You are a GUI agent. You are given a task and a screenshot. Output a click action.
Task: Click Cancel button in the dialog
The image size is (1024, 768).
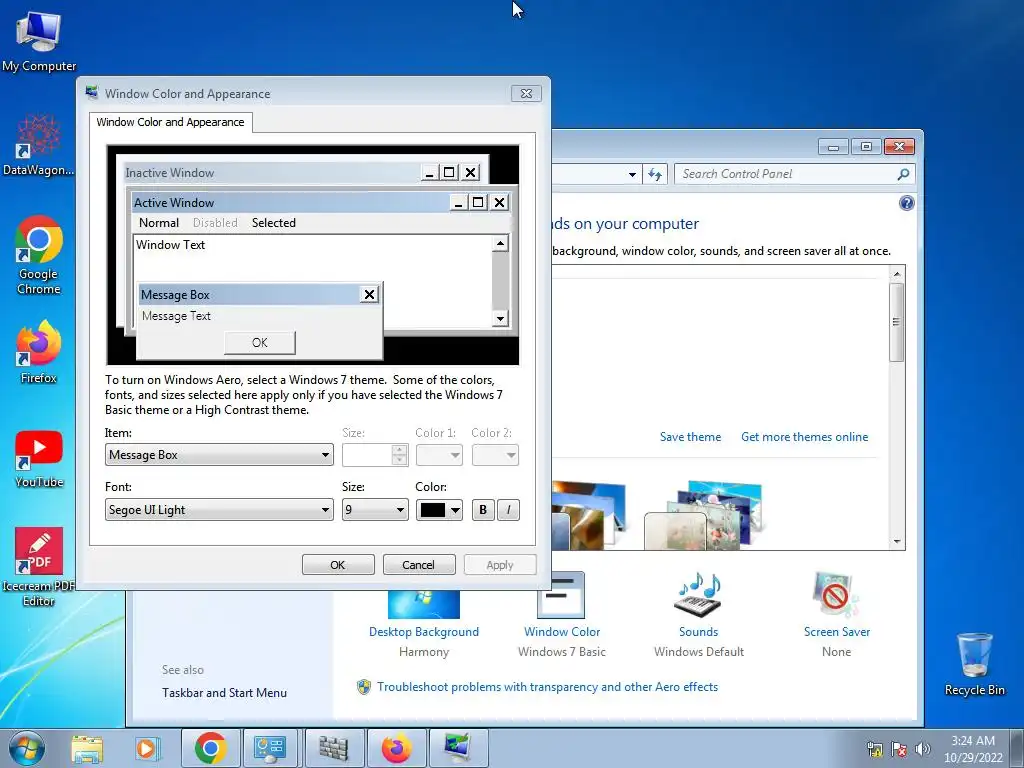[x=419, y=565]
